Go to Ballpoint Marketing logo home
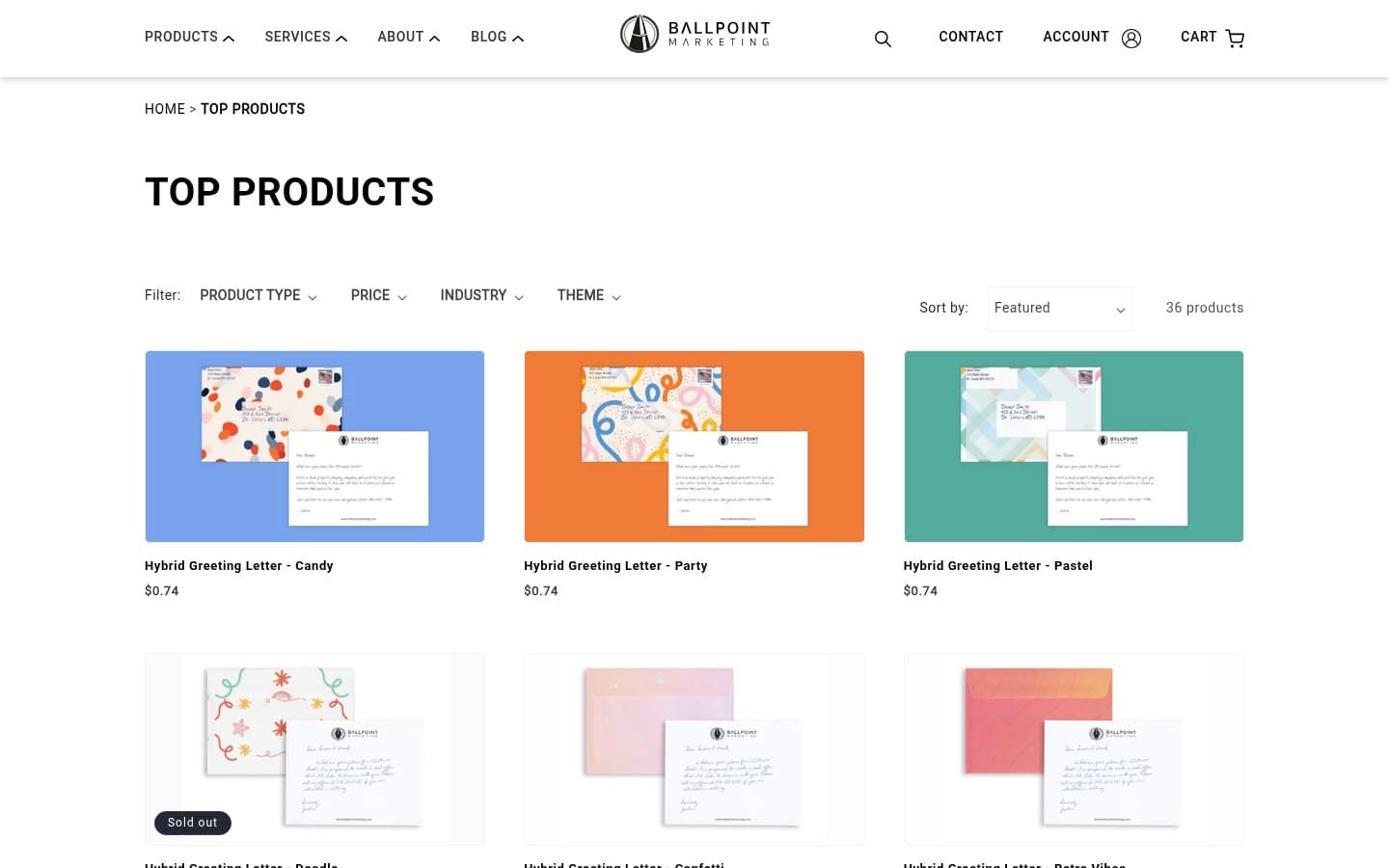 click(x=694, y=34)
